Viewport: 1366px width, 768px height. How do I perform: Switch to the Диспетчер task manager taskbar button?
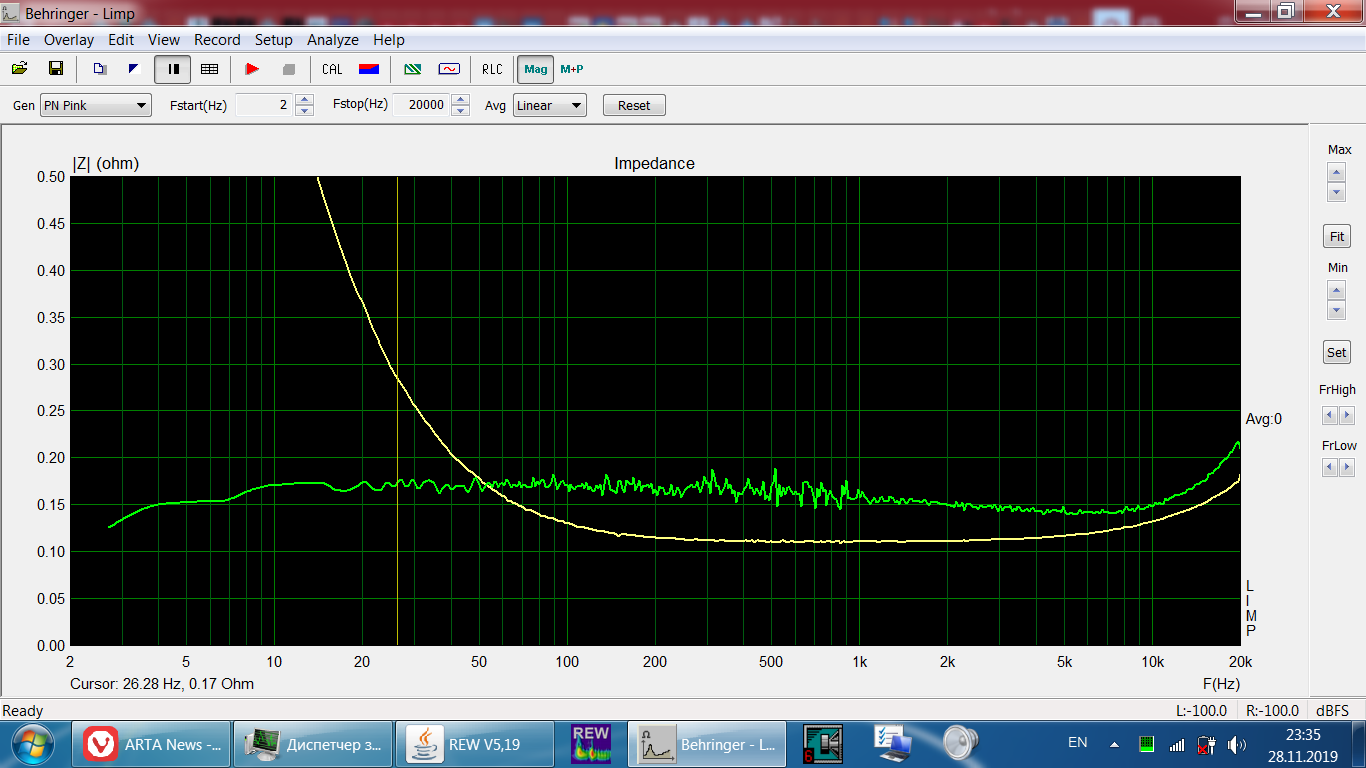312,744
